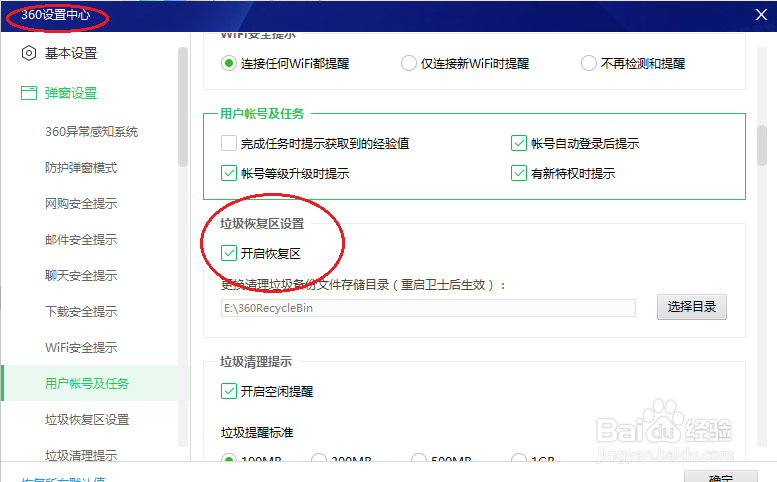Click the main panel scrollbar thumb
This screenshot has width=777, height=482.
point(762,145)
